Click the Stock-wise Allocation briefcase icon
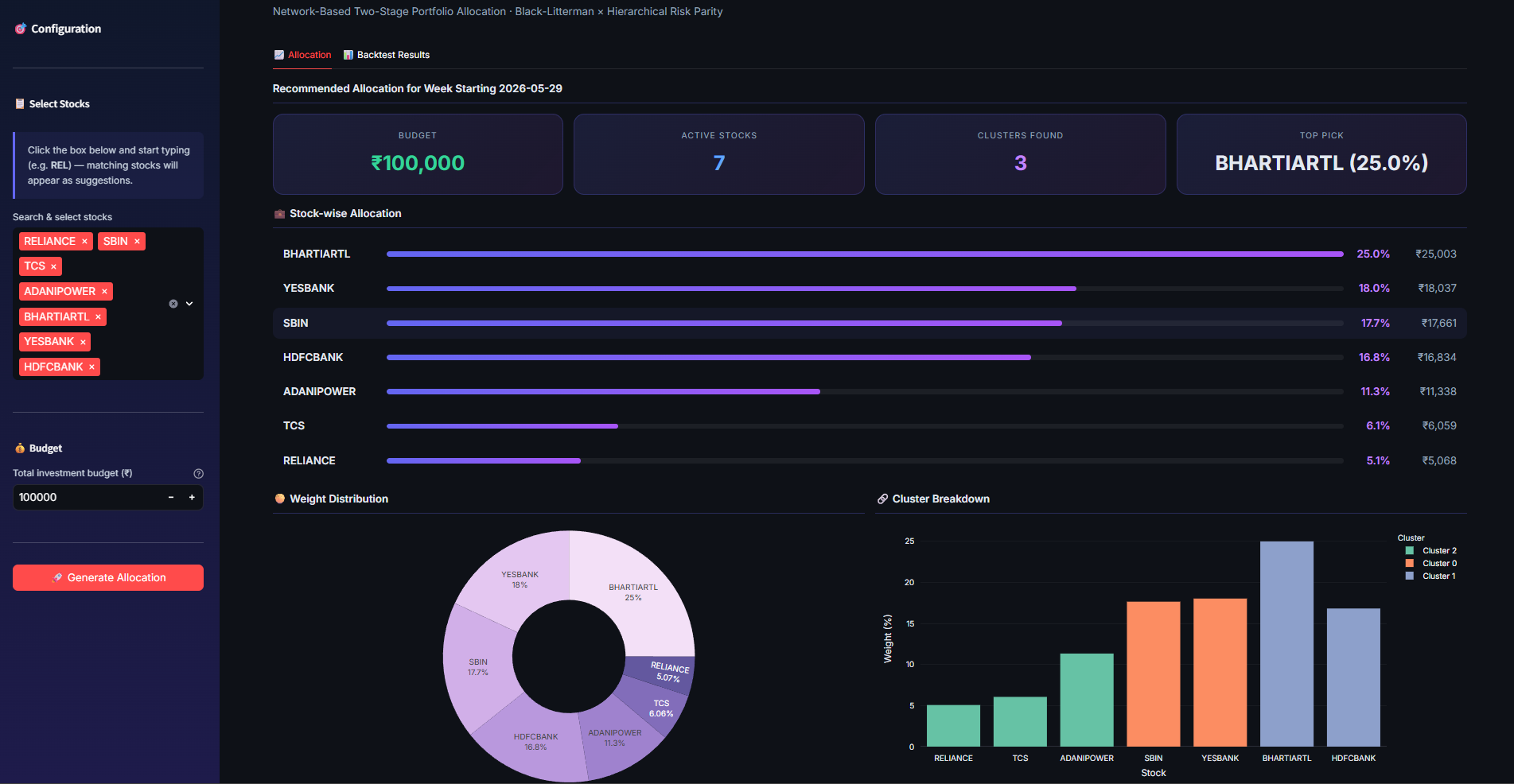Screen dimensions: 1514x784 click(x=279, y=214)
